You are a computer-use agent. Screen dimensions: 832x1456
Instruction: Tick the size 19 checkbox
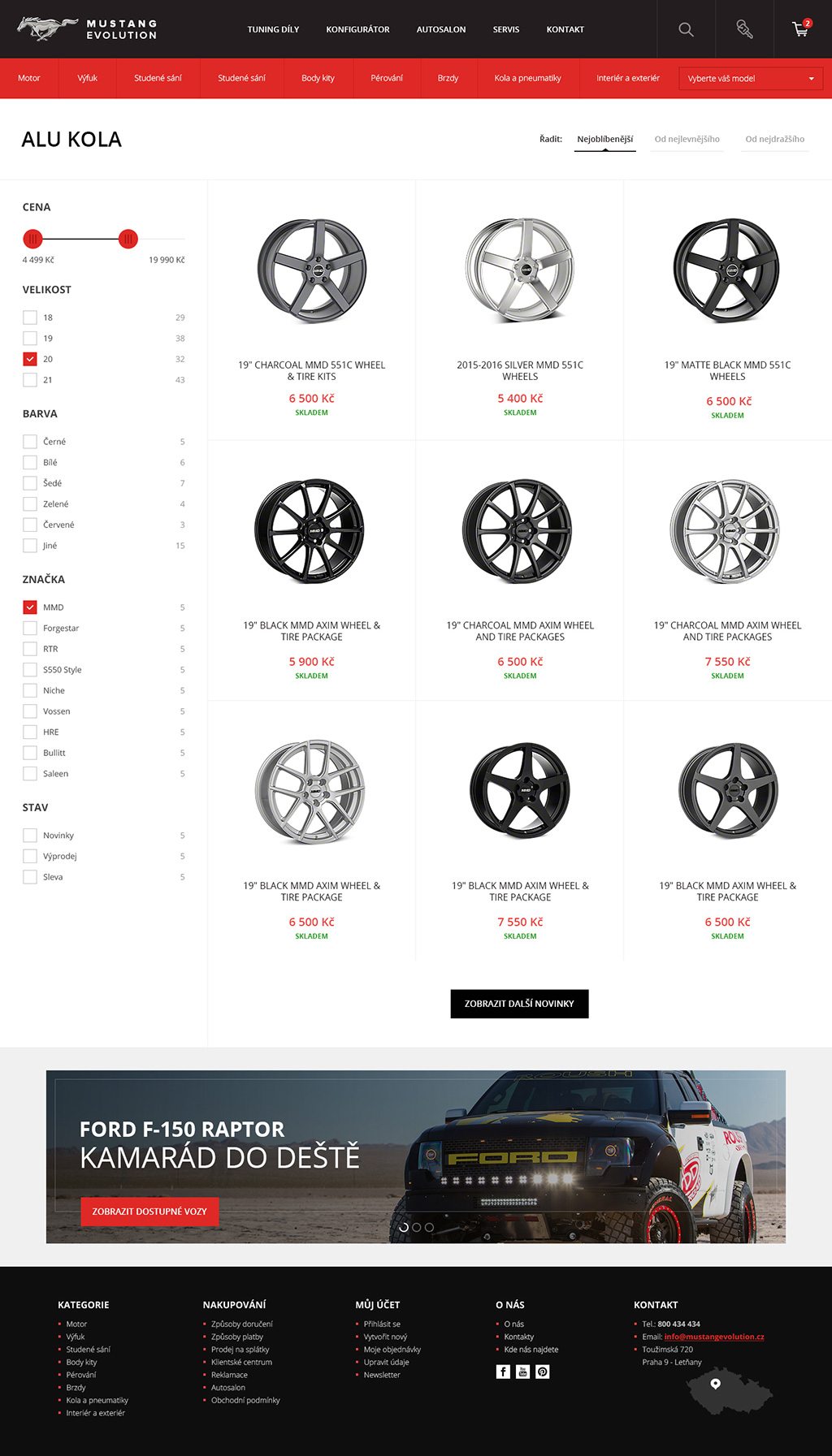click(x=30, y=339)
